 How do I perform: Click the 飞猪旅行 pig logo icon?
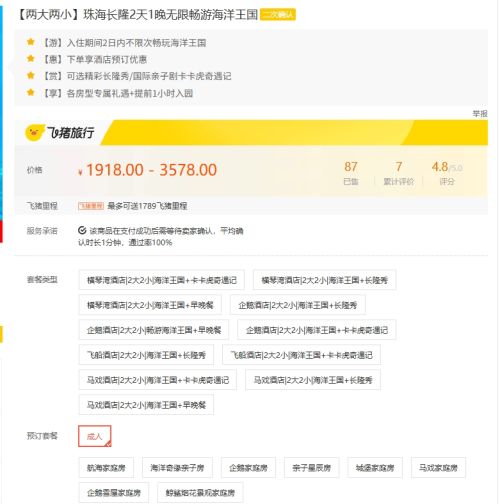click(x=35, y=132)
